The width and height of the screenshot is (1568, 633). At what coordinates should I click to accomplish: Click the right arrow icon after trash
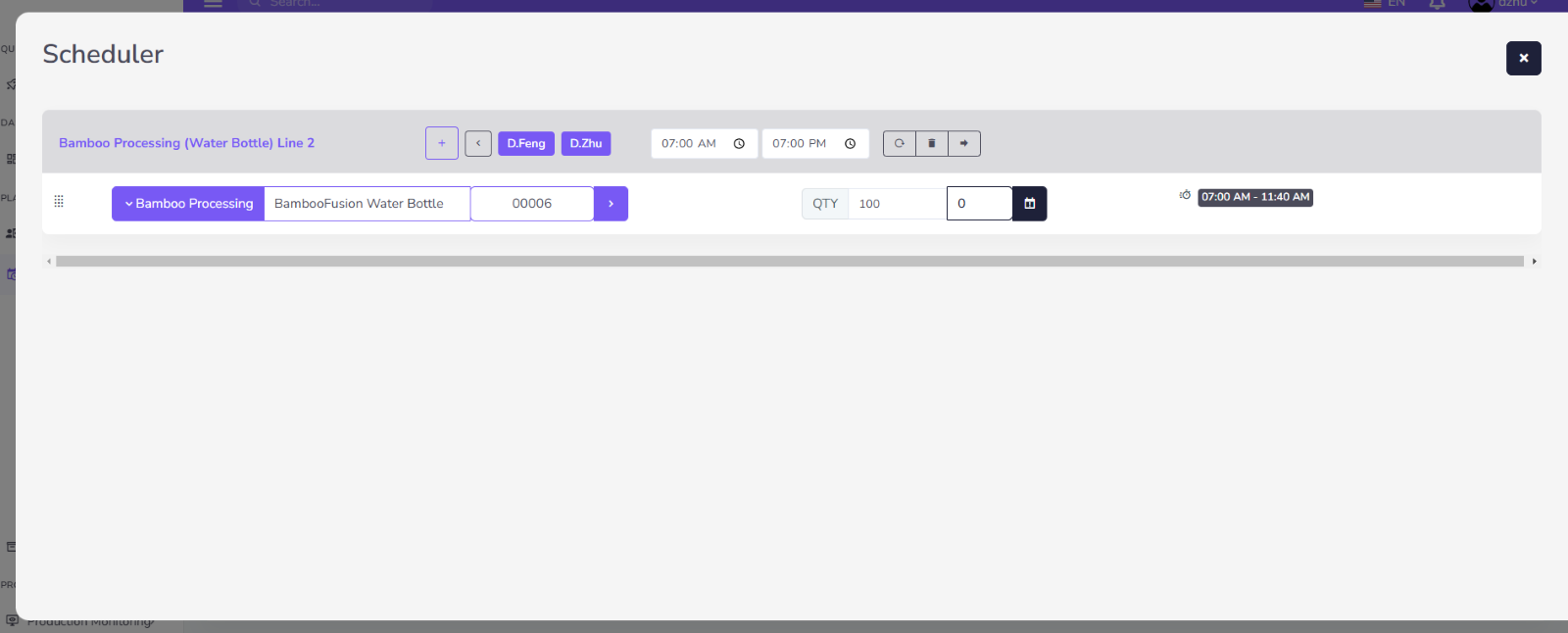[x=963, y=143]
